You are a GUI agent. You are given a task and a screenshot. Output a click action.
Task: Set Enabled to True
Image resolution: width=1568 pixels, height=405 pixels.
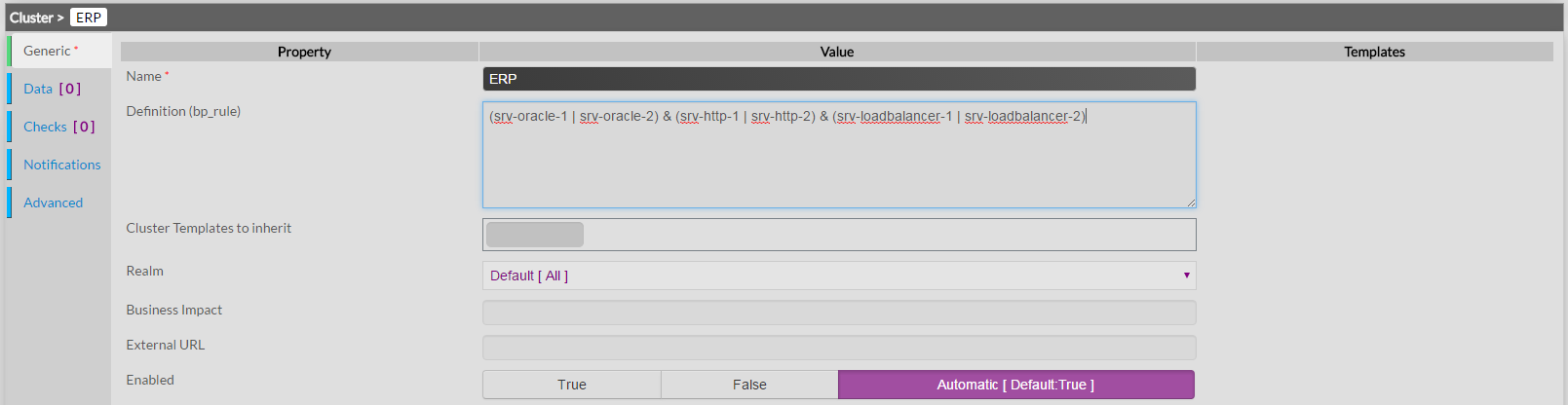click(x=571, y=385)
